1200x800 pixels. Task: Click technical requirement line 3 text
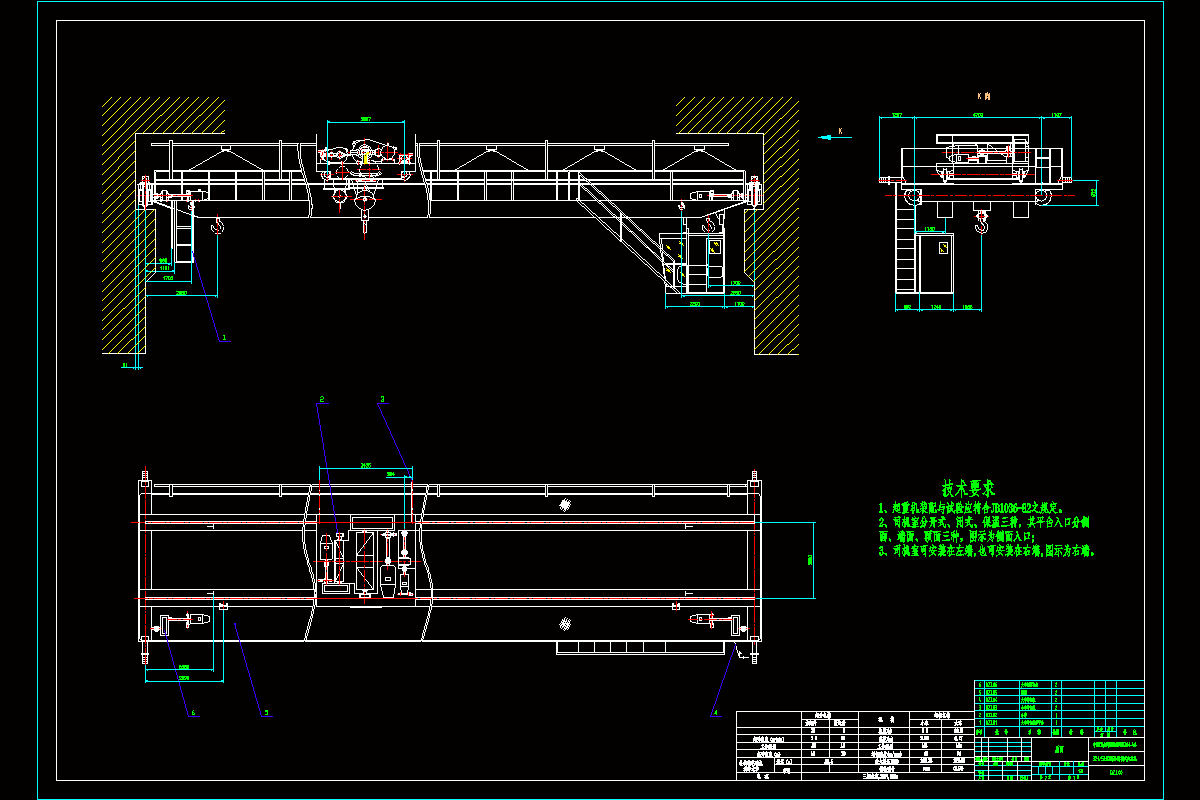pos(986,551)
